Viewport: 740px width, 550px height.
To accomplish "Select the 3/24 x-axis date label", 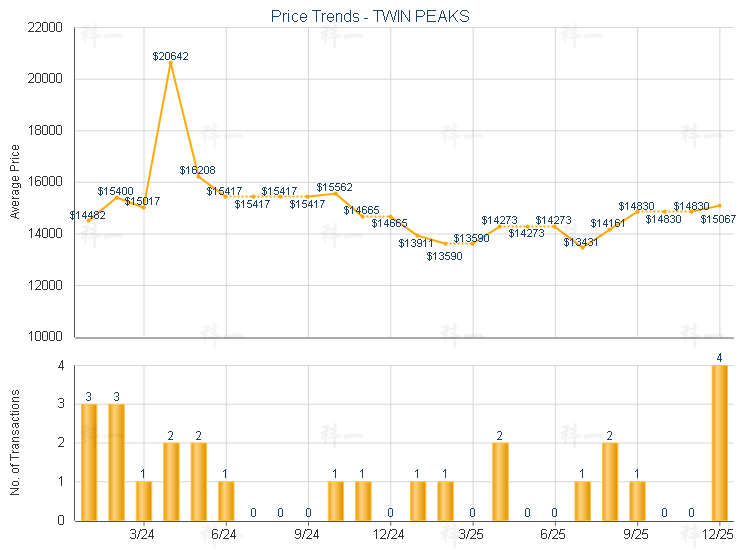I will pyautogui.click(x=142, y=535).
